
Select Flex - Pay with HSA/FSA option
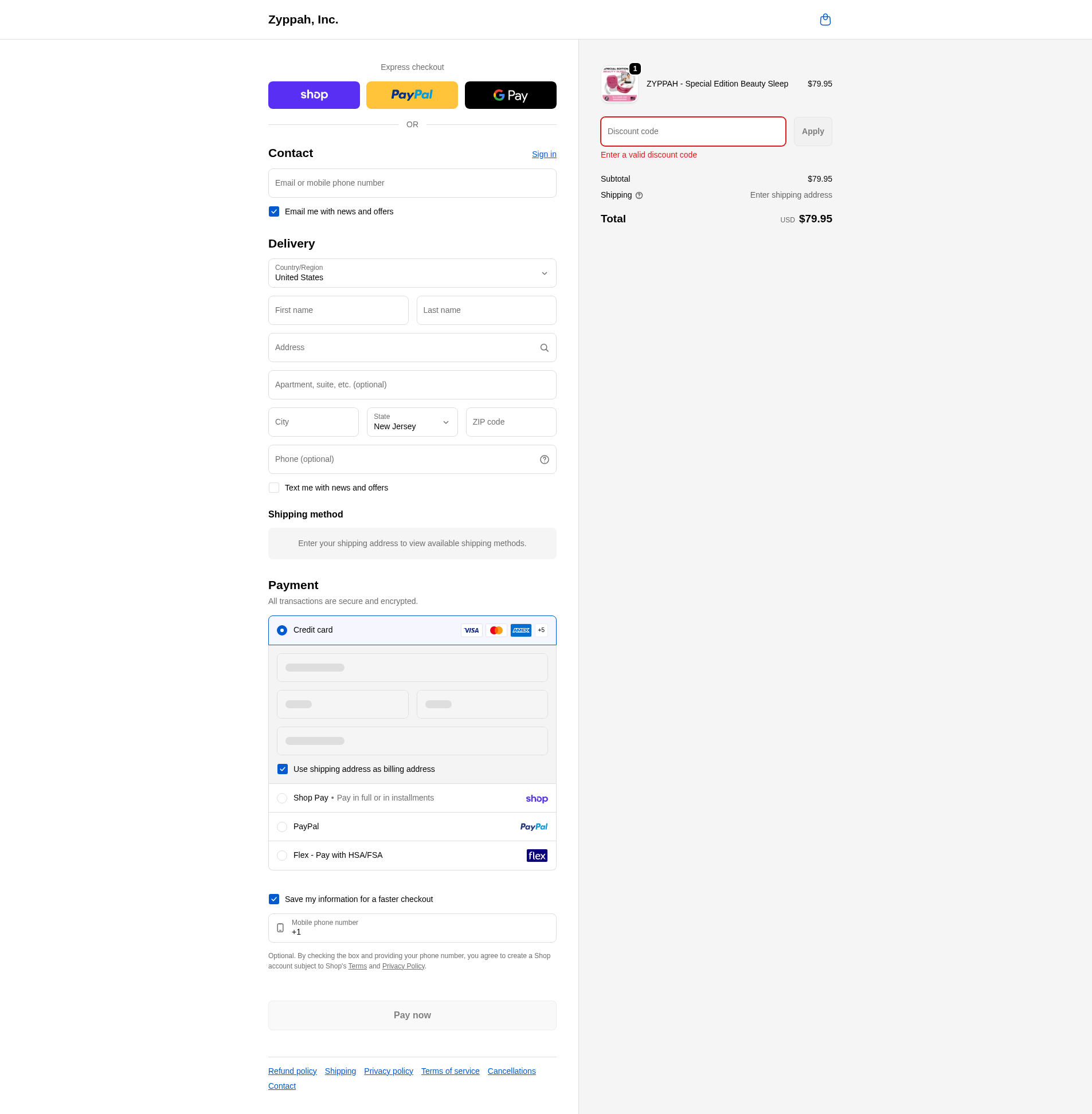(281, 856)
